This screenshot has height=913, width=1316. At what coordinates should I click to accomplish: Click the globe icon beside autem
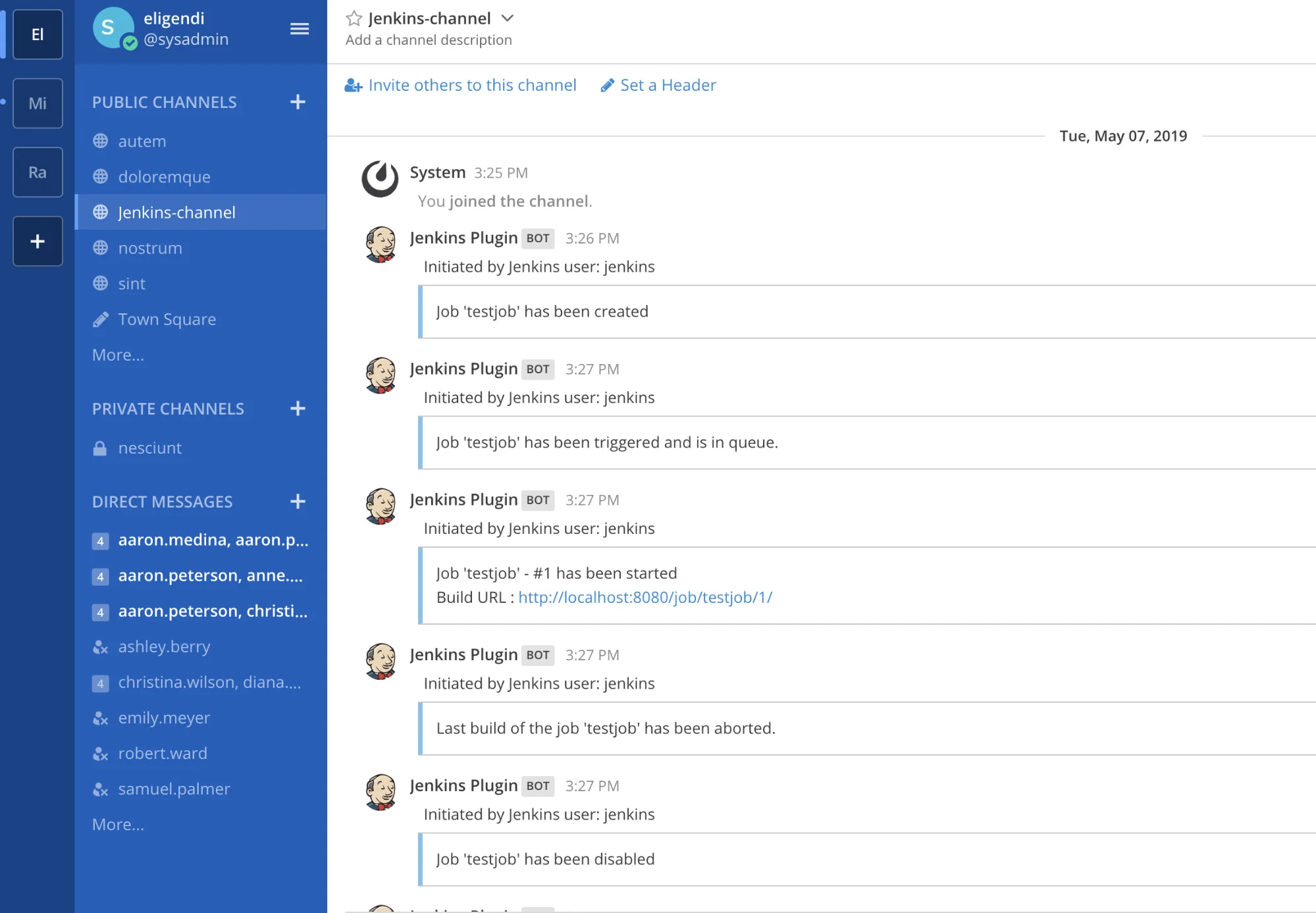pyautogui.click(x=100, y=141)
